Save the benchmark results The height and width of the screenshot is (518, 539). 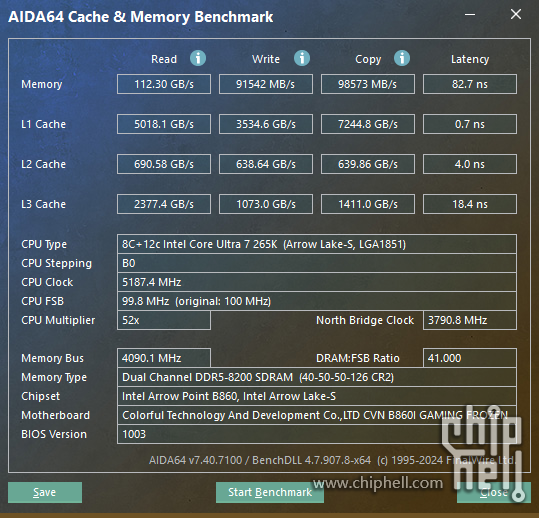point(45,492)
